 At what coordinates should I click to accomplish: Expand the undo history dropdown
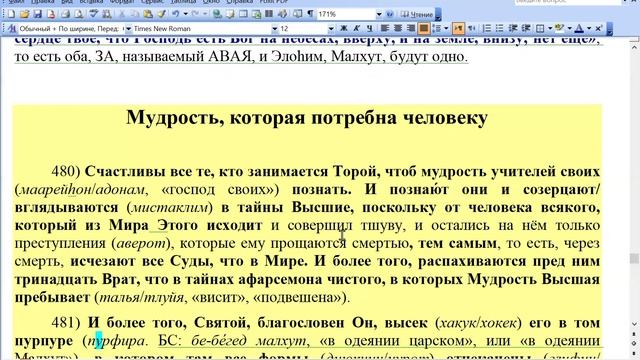[185, 14]
